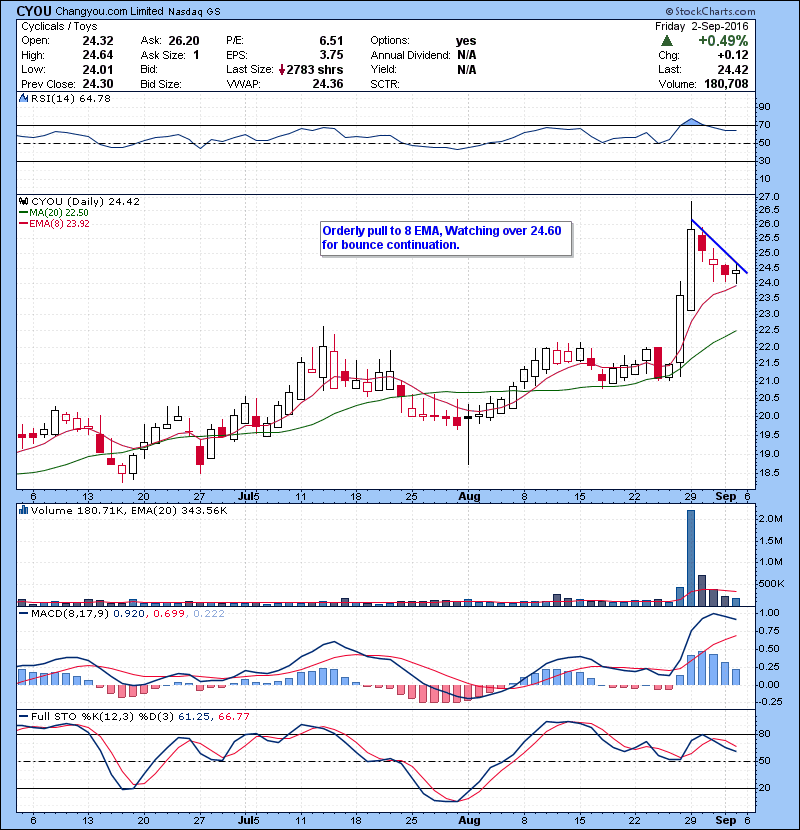The width and height of the screenshot is (800, 830).
Task: Click the CYOU candlestick chart icon
Action: 23,201
